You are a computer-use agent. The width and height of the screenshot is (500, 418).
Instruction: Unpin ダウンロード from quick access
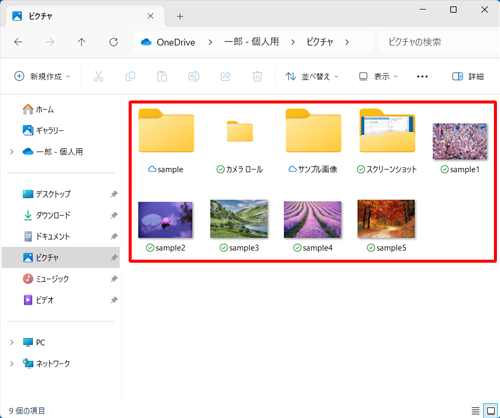114,215
